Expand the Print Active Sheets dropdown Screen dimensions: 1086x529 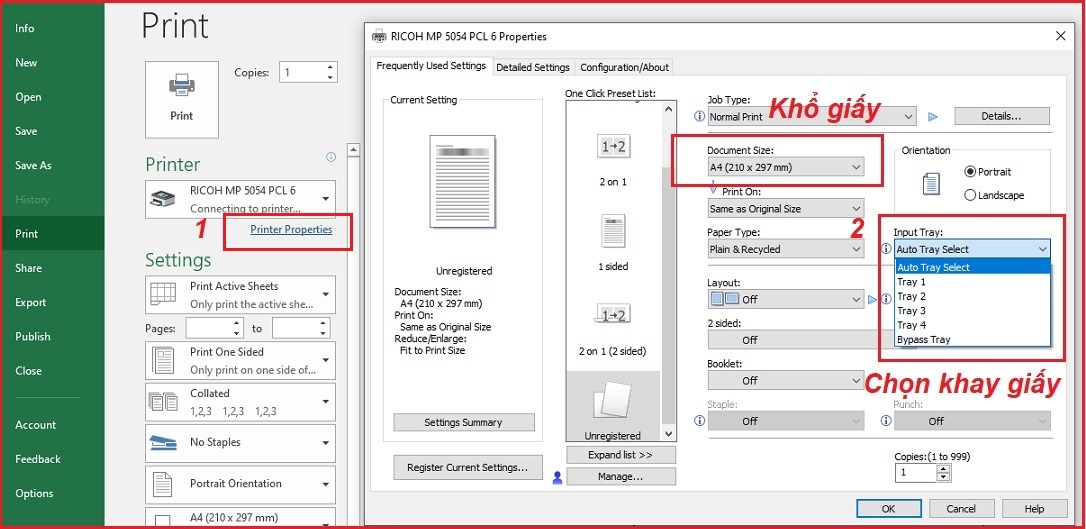(240, 295)
